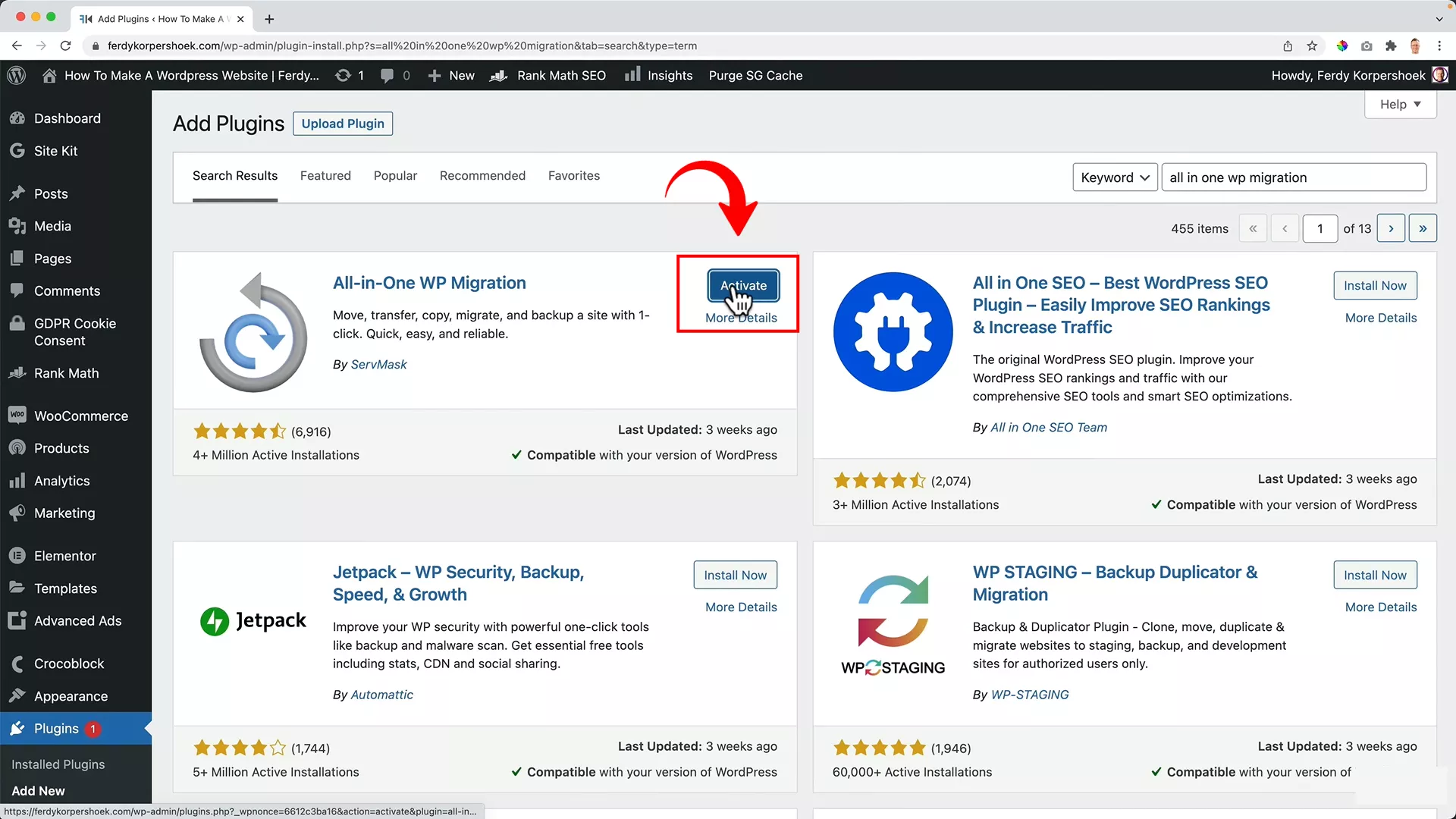This screenshot has width=1456, height=819.
Task: Jump to the last results page
Action: tap(1423, 228)
